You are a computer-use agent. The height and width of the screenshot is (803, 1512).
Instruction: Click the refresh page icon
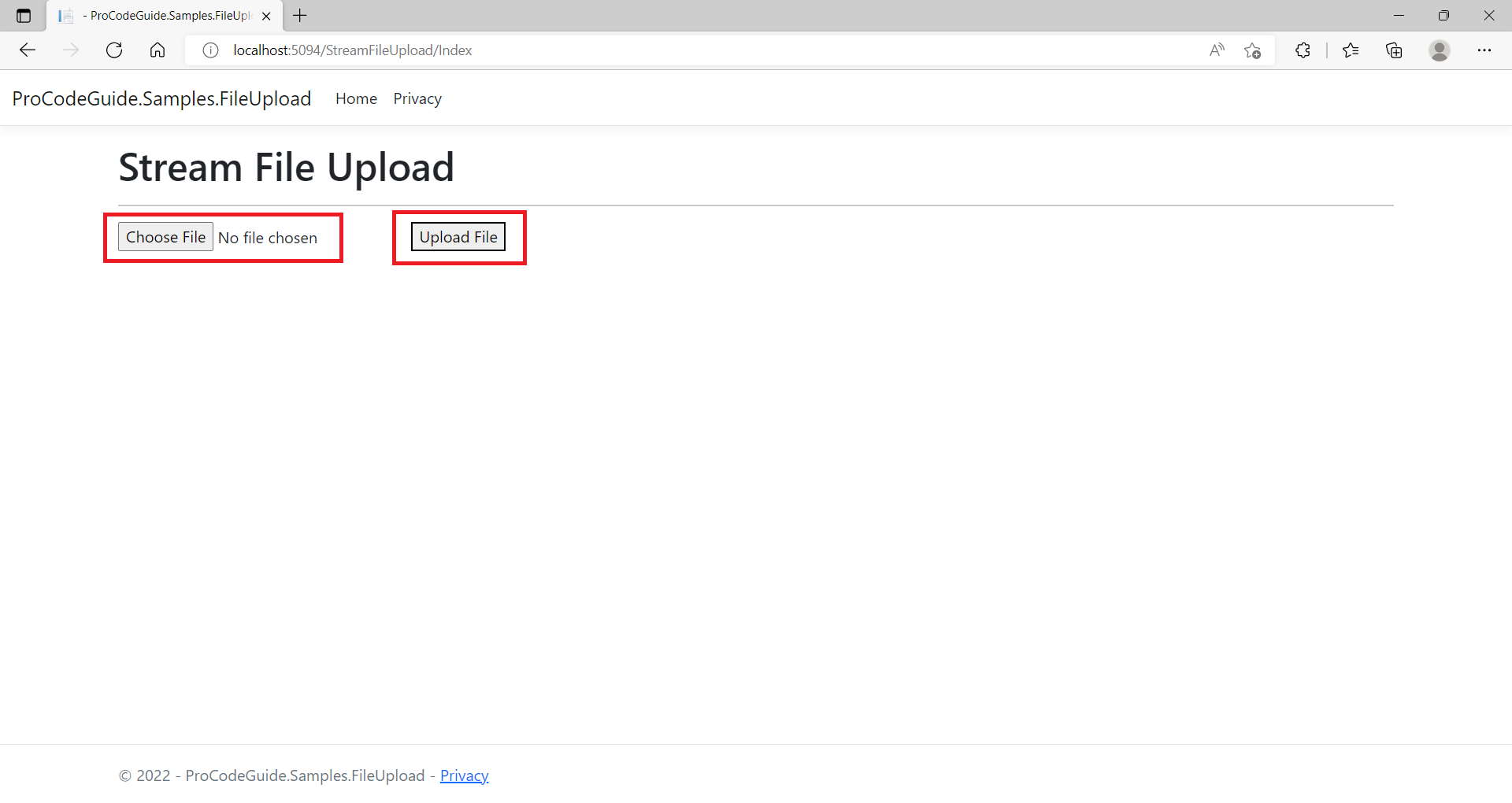point(114,50)
